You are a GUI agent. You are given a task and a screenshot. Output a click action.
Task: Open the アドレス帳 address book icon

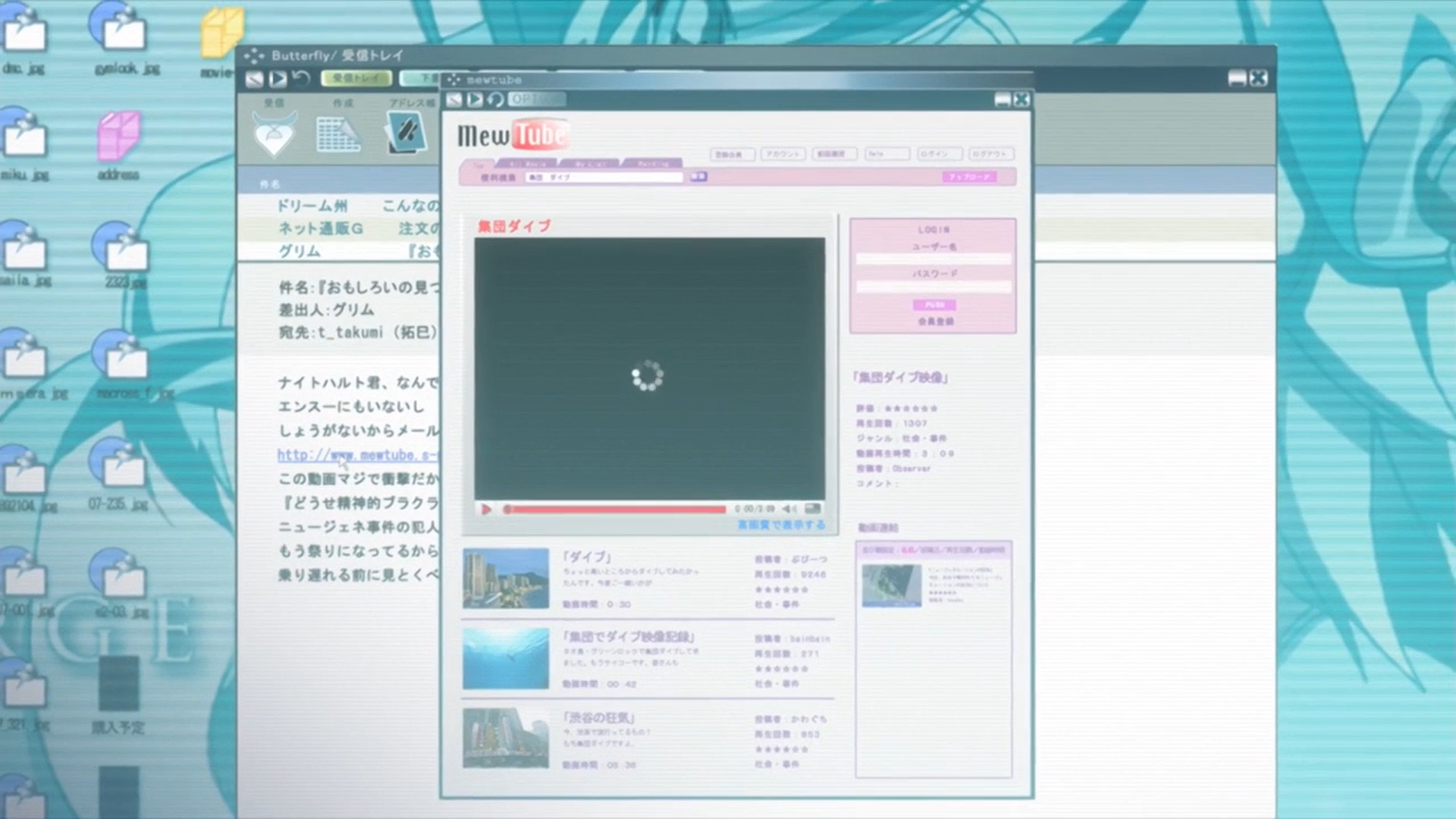coord(405,133)
